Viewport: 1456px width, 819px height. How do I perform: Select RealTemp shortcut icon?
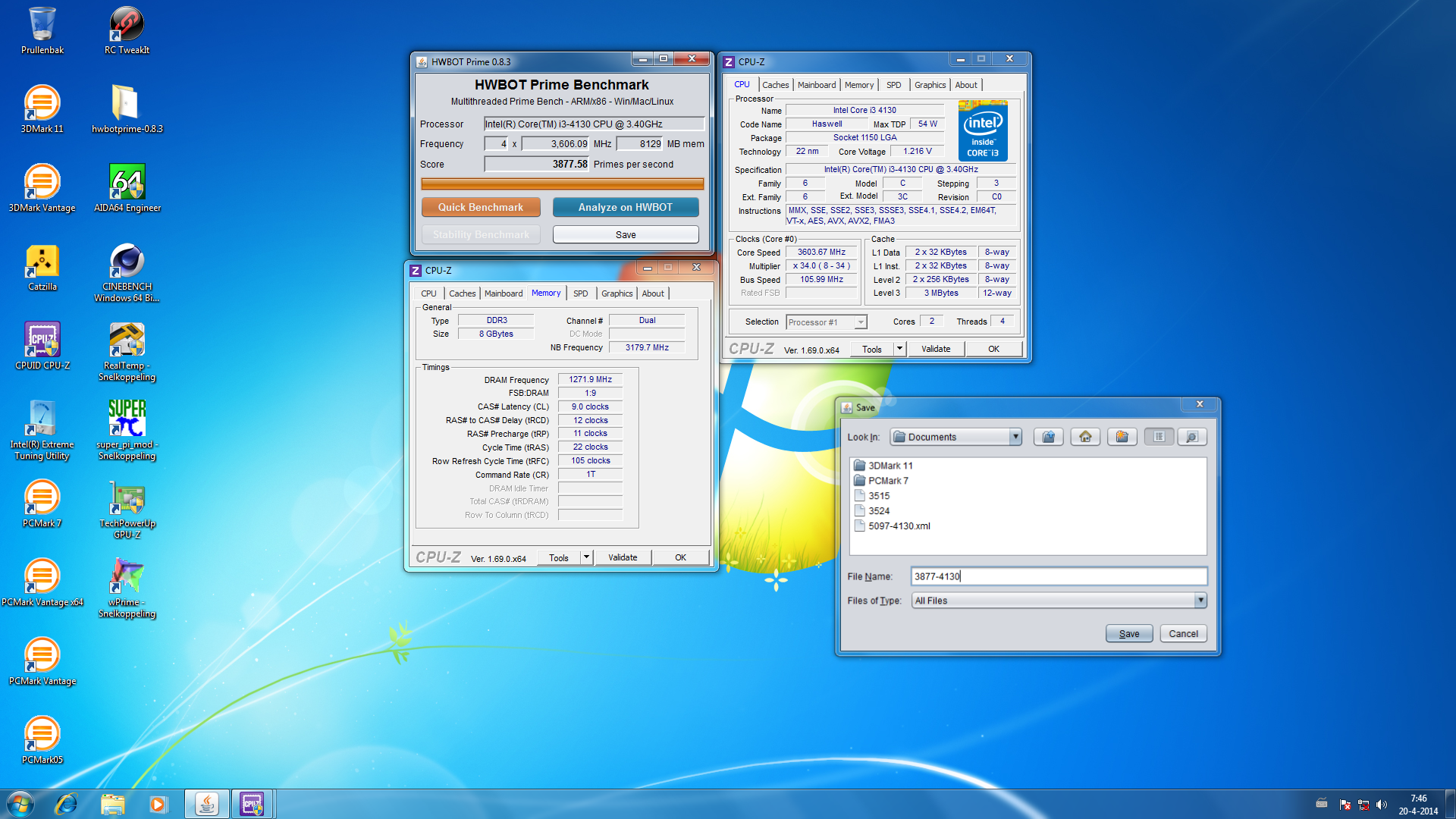pos(127,351)
